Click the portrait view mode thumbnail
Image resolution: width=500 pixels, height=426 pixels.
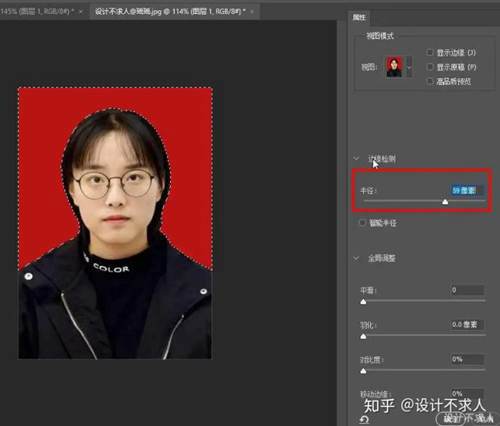[394, 67]
